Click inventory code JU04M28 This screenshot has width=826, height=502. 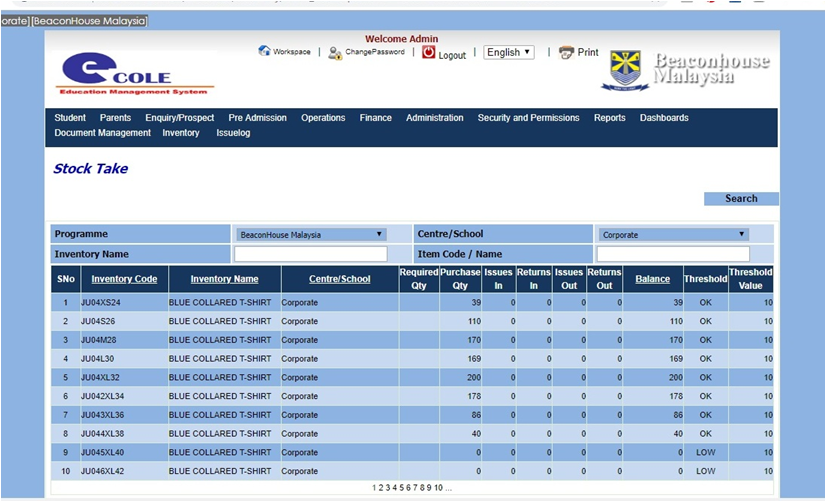(x=99, y=340)
